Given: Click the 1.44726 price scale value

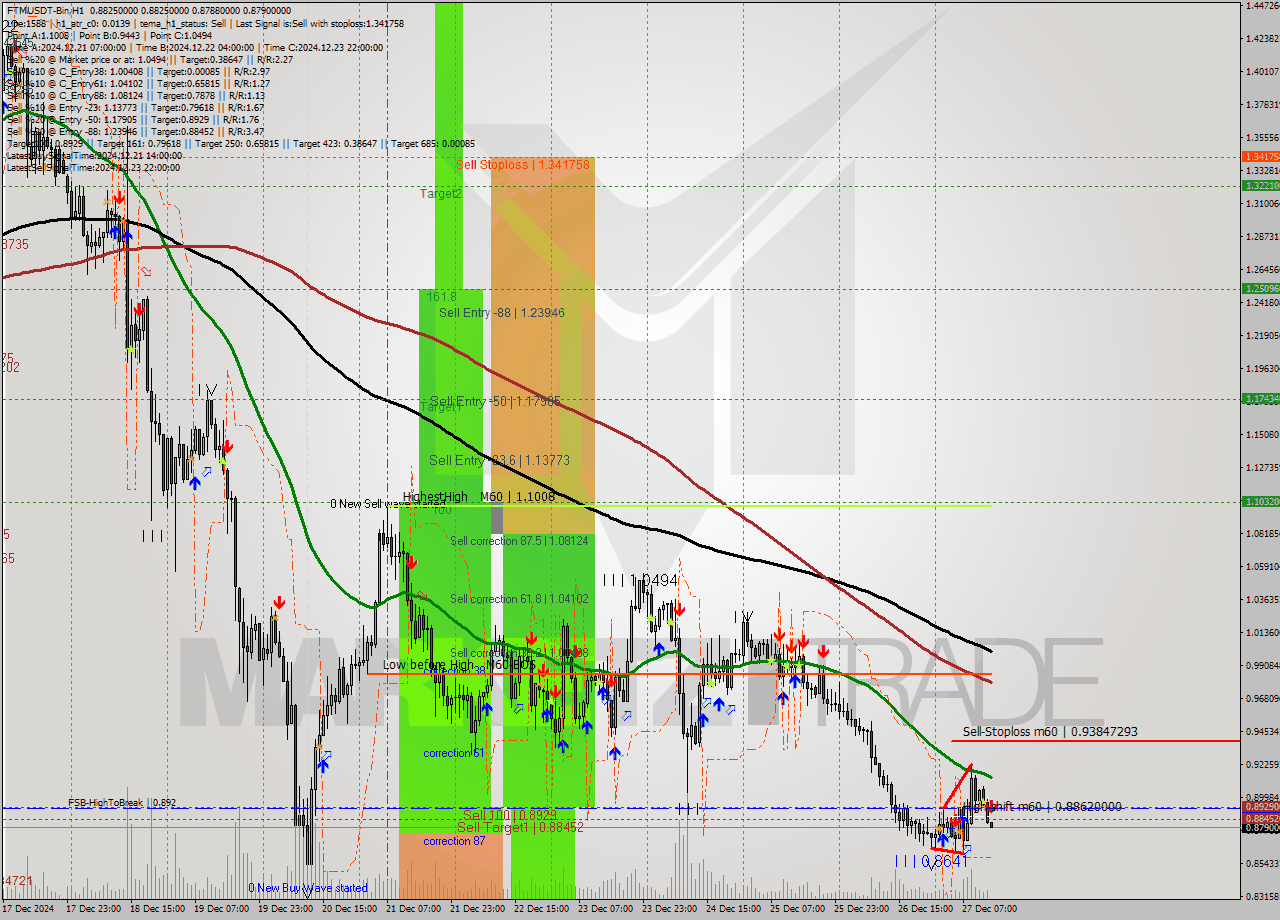Looking at the screenshot, I should pyautogui.click(x=1262, y=6).
